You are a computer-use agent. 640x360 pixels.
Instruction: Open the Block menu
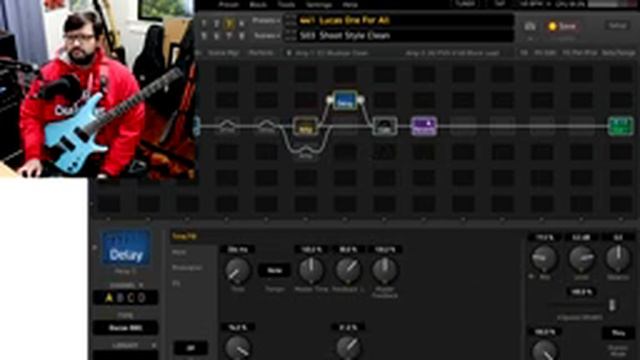point(258,5)
